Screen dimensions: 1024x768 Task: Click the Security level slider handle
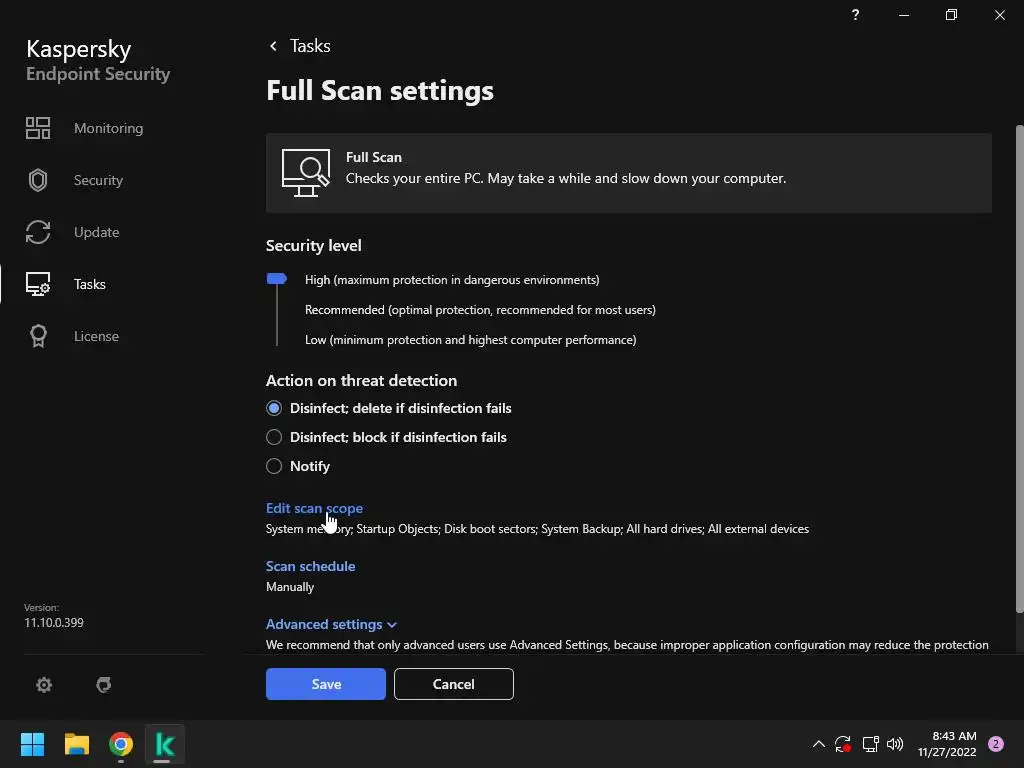click(277, 279)
